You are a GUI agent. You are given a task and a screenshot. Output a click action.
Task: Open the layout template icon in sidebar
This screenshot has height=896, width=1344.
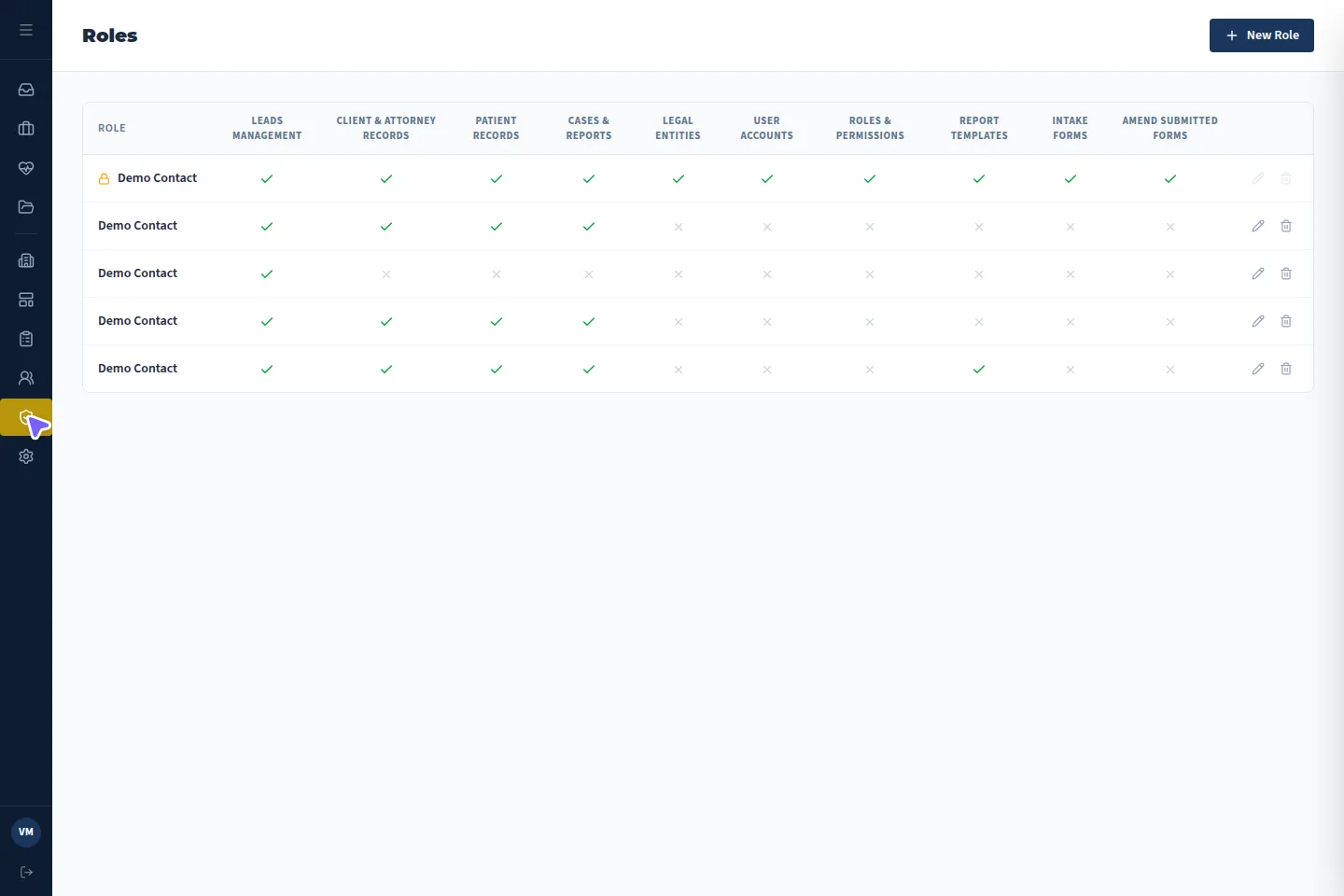coord(26,300)
